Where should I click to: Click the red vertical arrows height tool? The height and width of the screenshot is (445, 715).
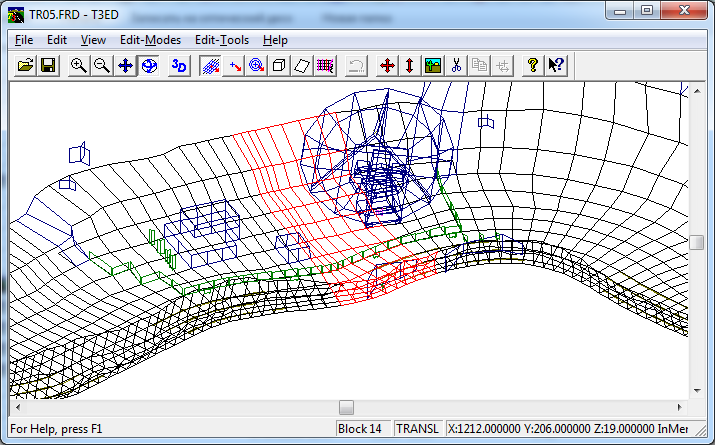[x=409, y=66]
